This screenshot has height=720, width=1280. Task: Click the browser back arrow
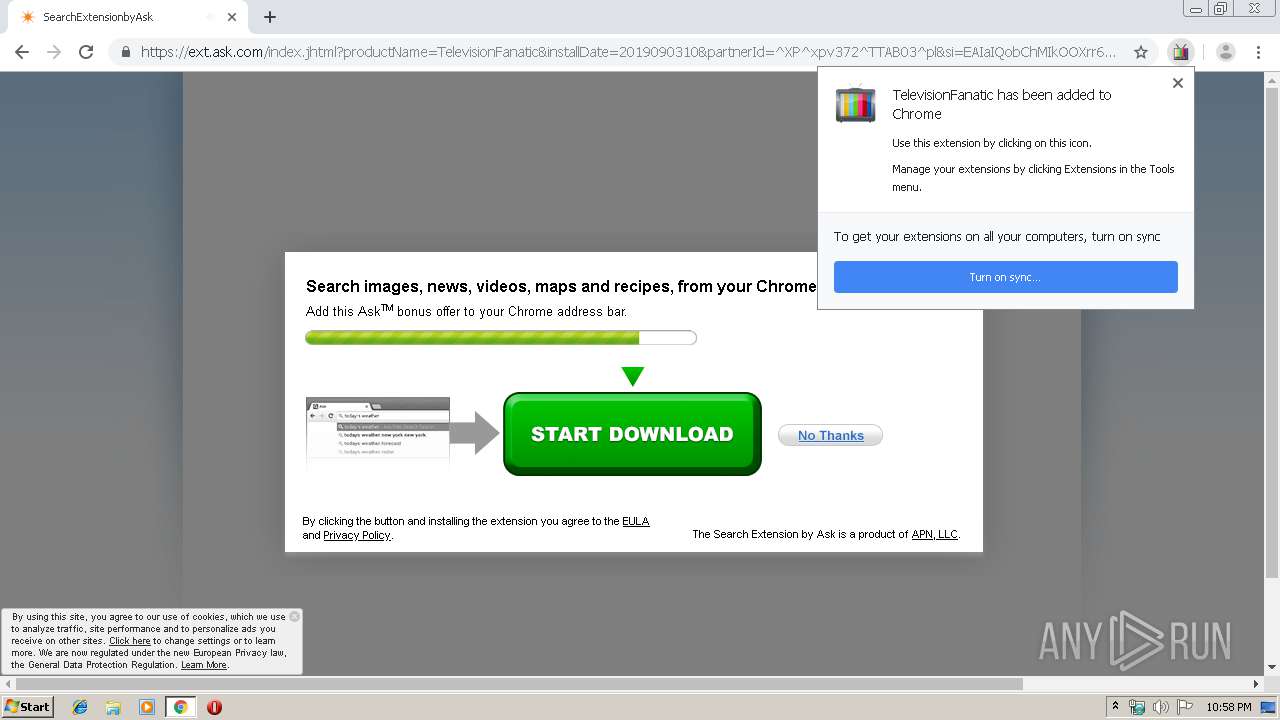[22, 52]
